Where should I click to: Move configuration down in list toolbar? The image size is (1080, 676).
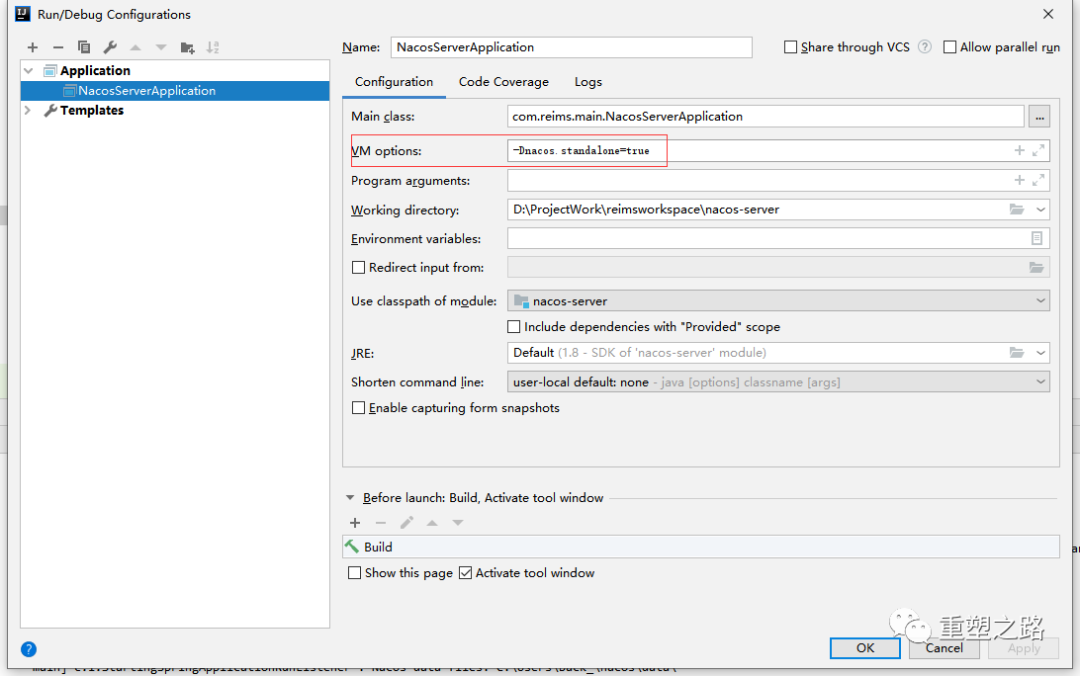[161, 48]
